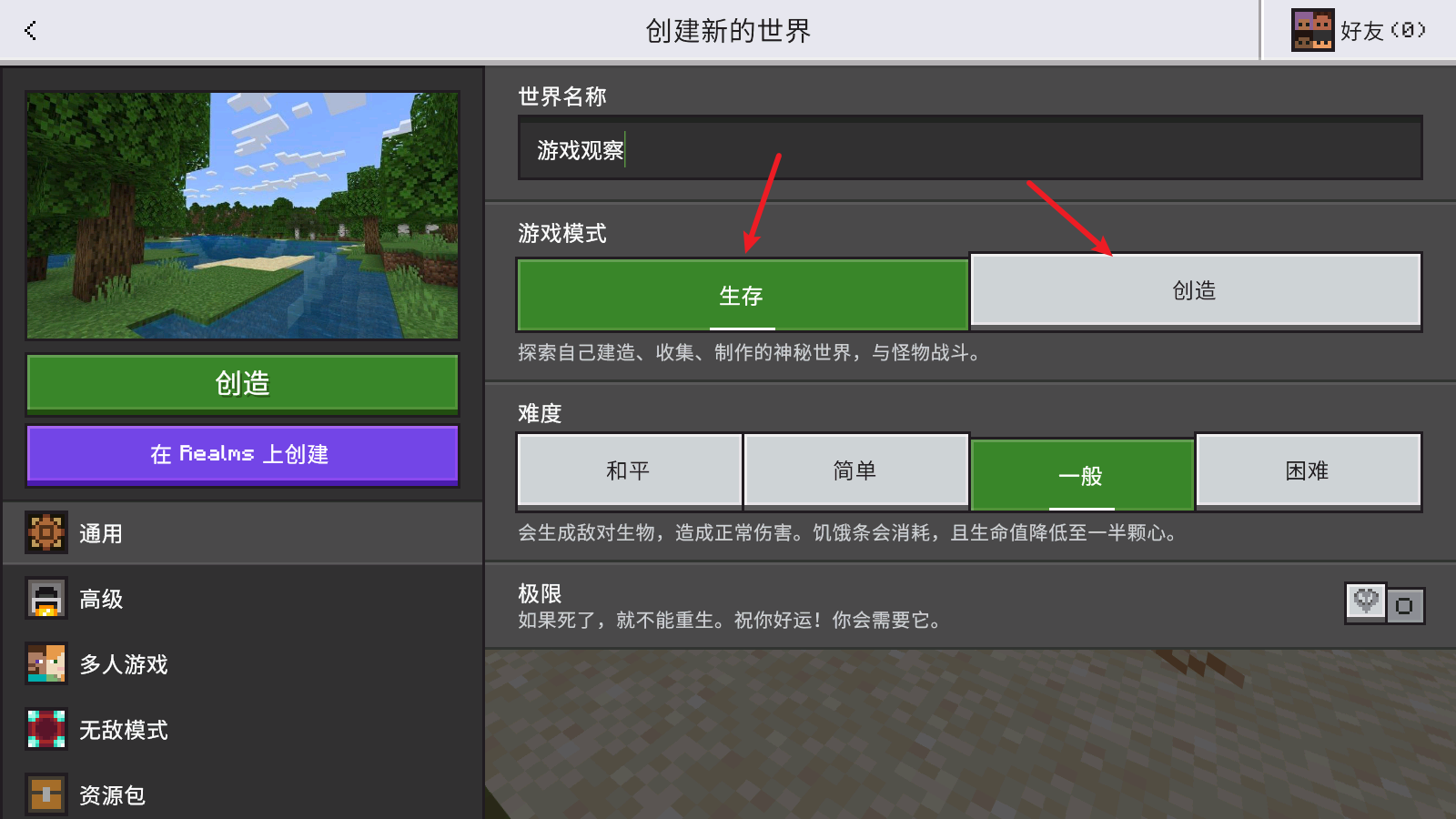Screen dimensions: 1456x819
Task: Click the back arrow icon
Action: pos(31,31)
